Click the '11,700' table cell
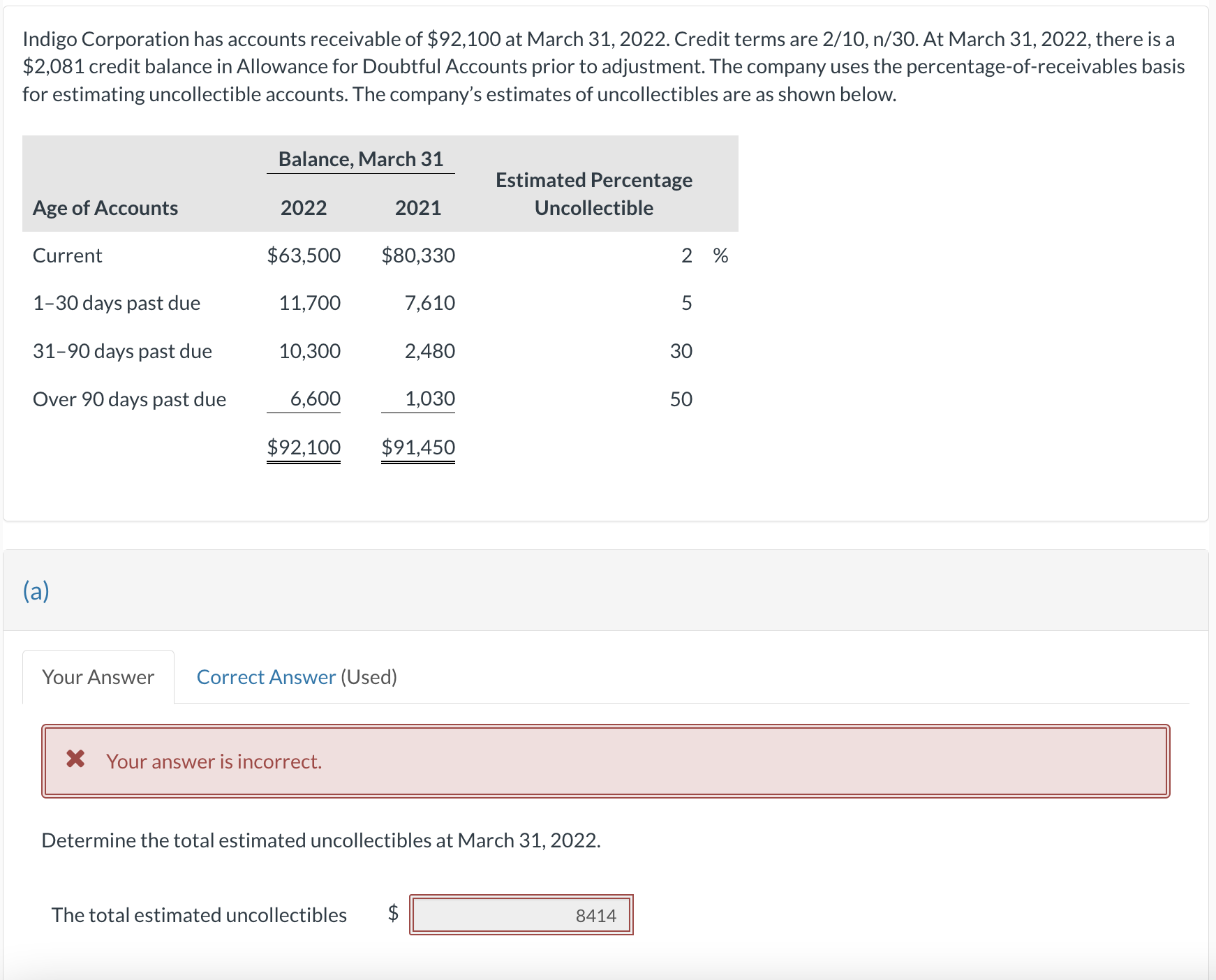 [x=310, y=303]
